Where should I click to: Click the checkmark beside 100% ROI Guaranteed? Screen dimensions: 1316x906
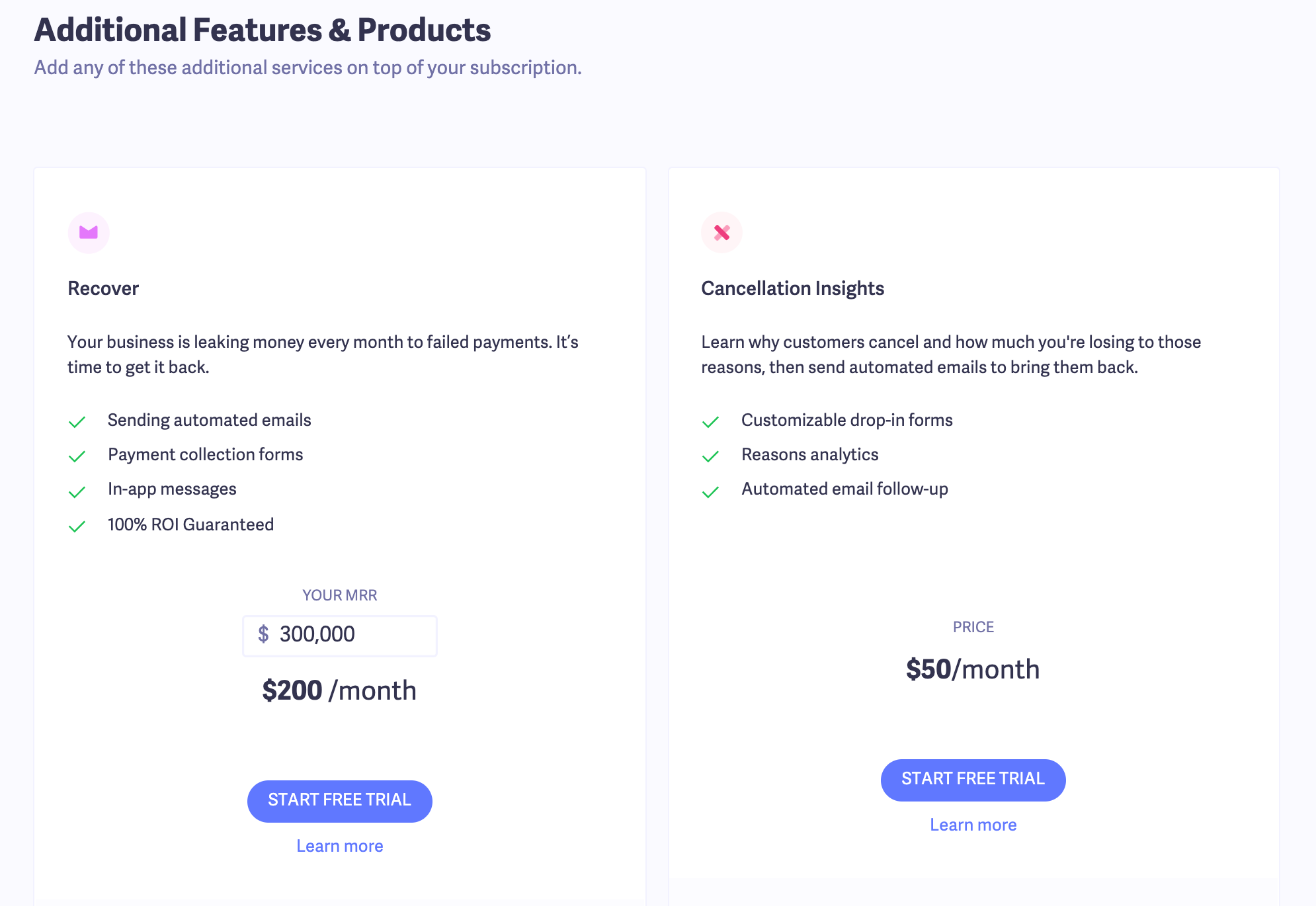pos(77,526)
